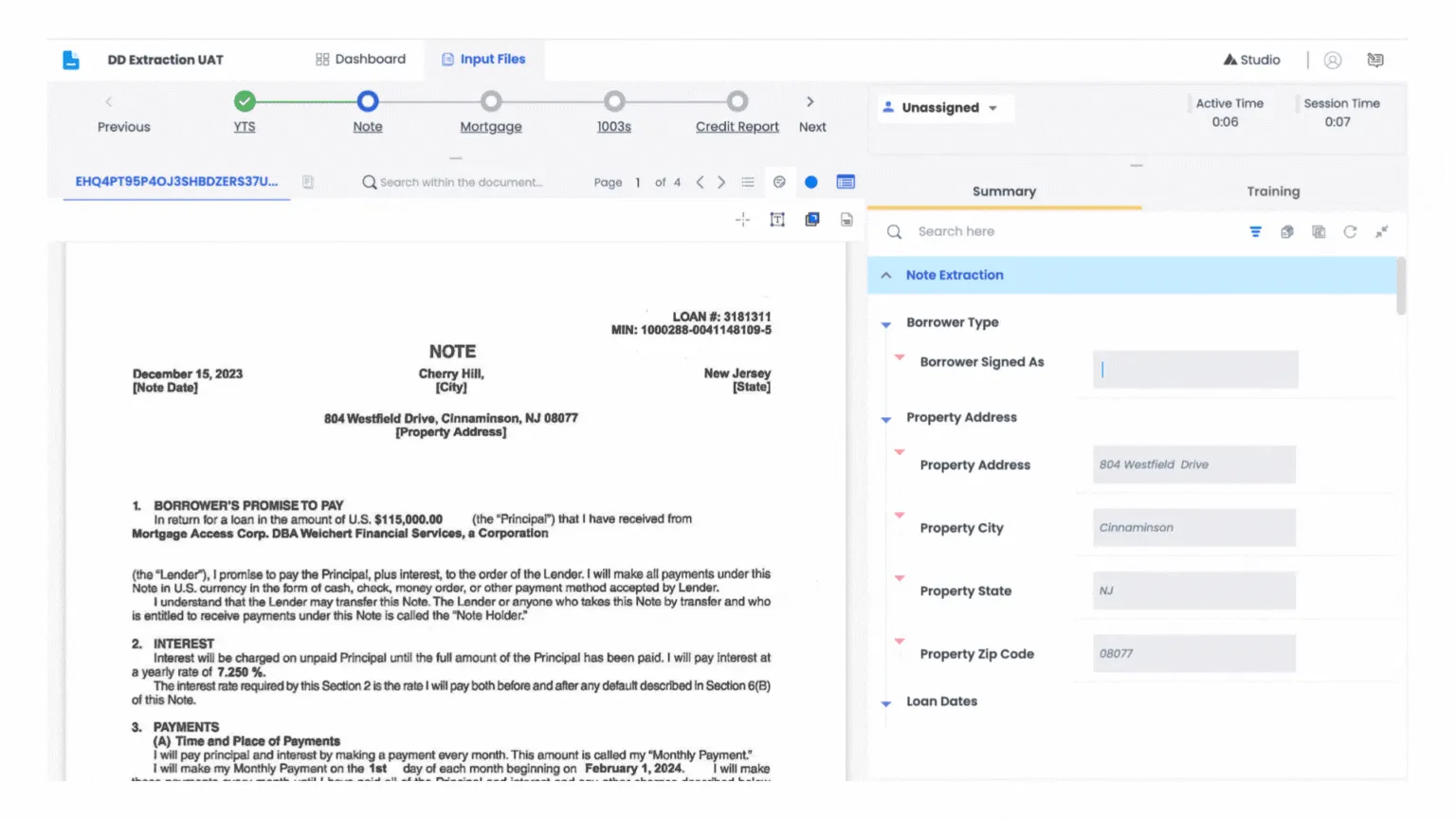
Task: Click the copy documents icon in Summary toolbar
Action: click(1286, 232)
